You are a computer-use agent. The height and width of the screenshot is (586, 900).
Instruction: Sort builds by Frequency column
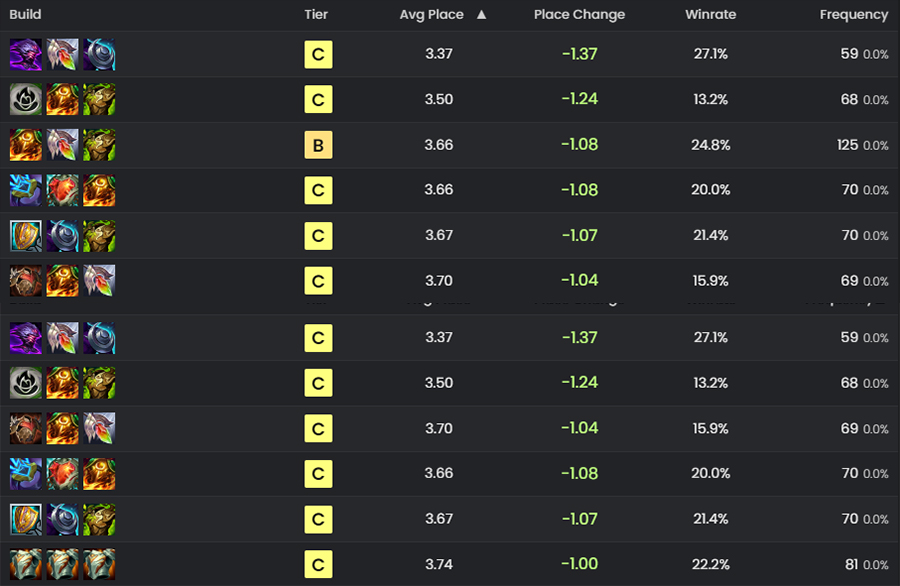(x=854, y=15)
